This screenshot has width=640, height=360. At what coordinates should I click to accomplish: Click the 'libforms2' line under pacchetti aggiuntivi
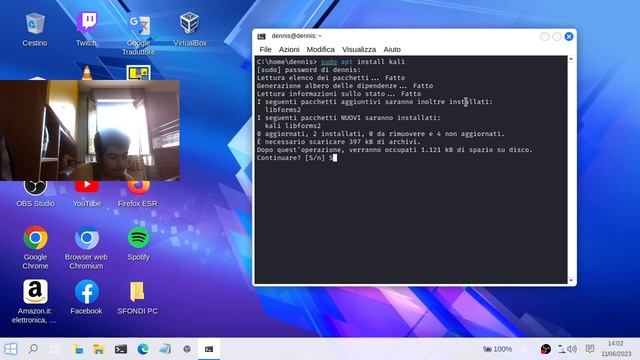click(282, 110)
